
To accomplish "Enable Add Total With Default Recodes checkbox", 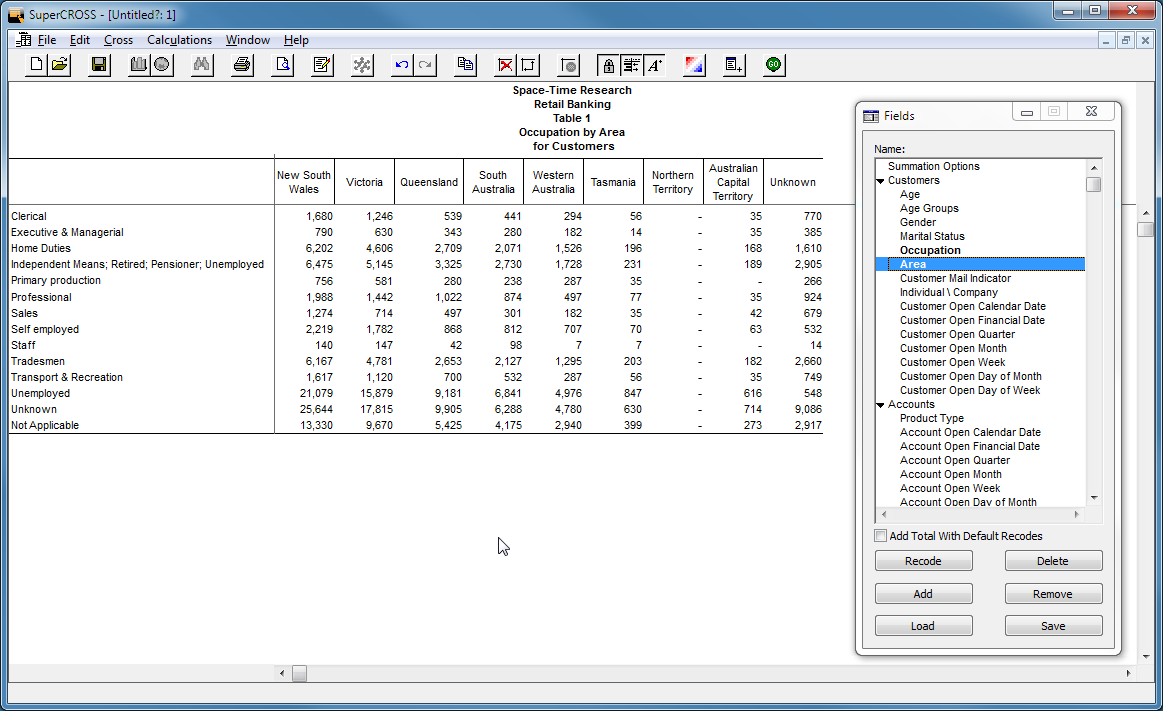I will (x=881, y=536).
